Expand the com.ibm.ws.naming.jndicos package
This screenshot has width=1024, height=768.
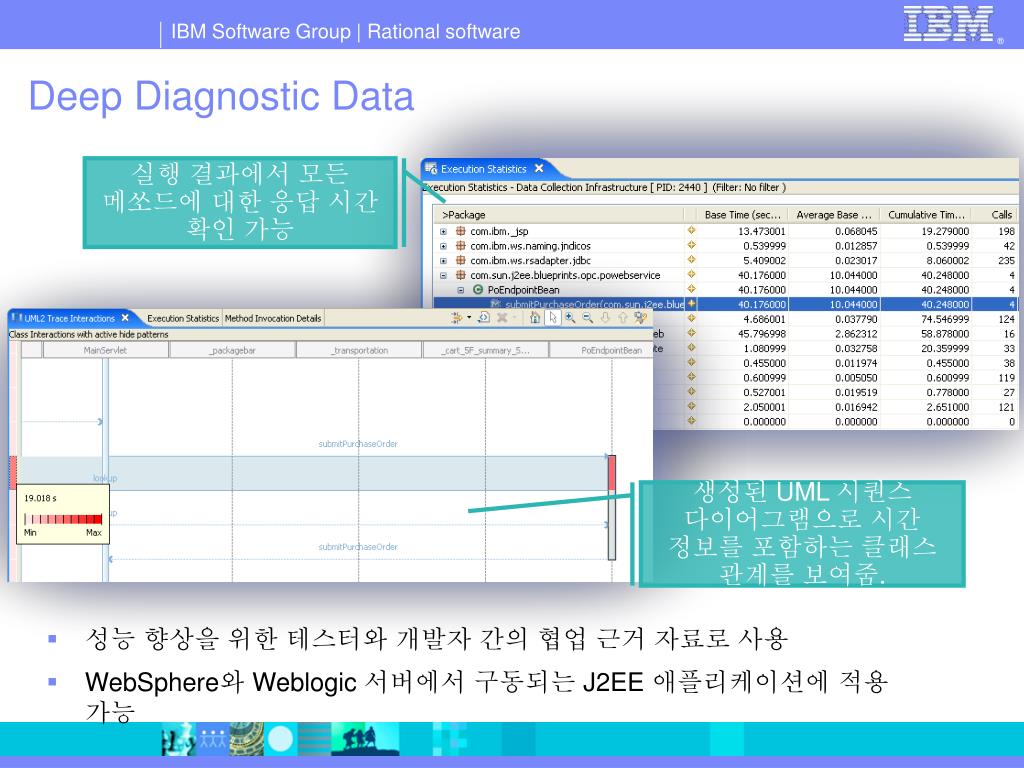point(443,246)
